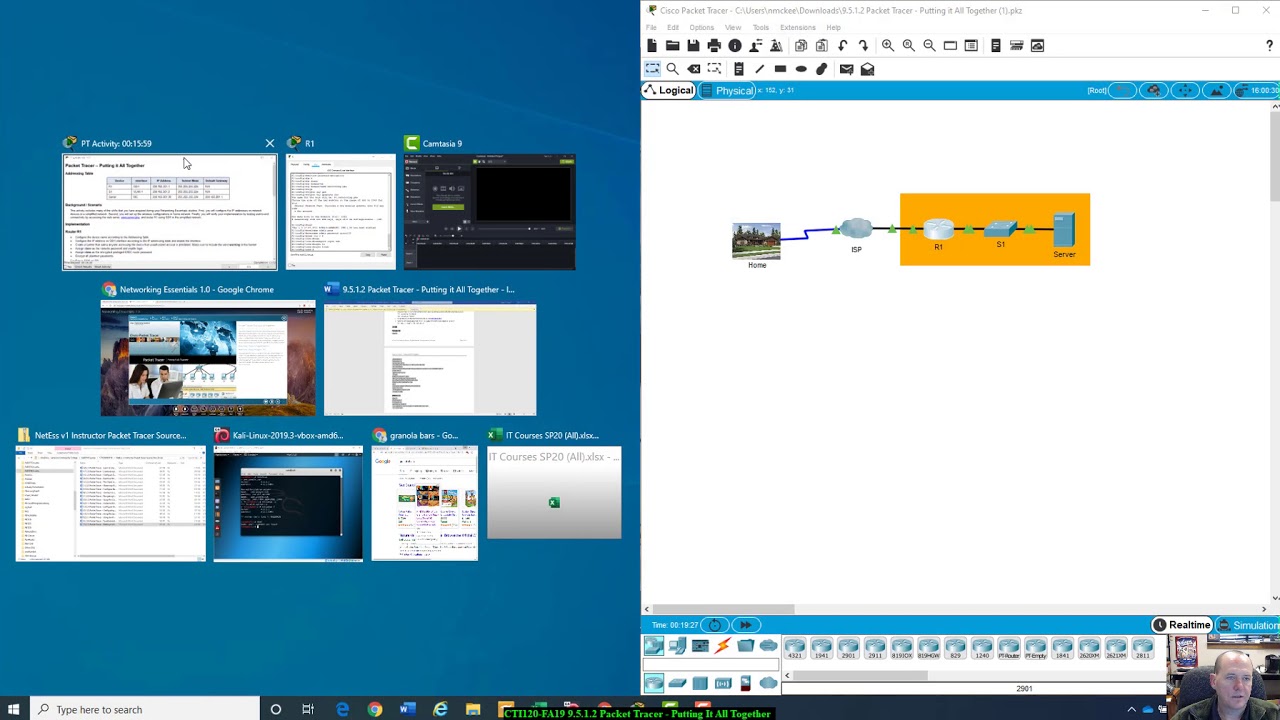Open a file via the folder icon

coord(672,45)
